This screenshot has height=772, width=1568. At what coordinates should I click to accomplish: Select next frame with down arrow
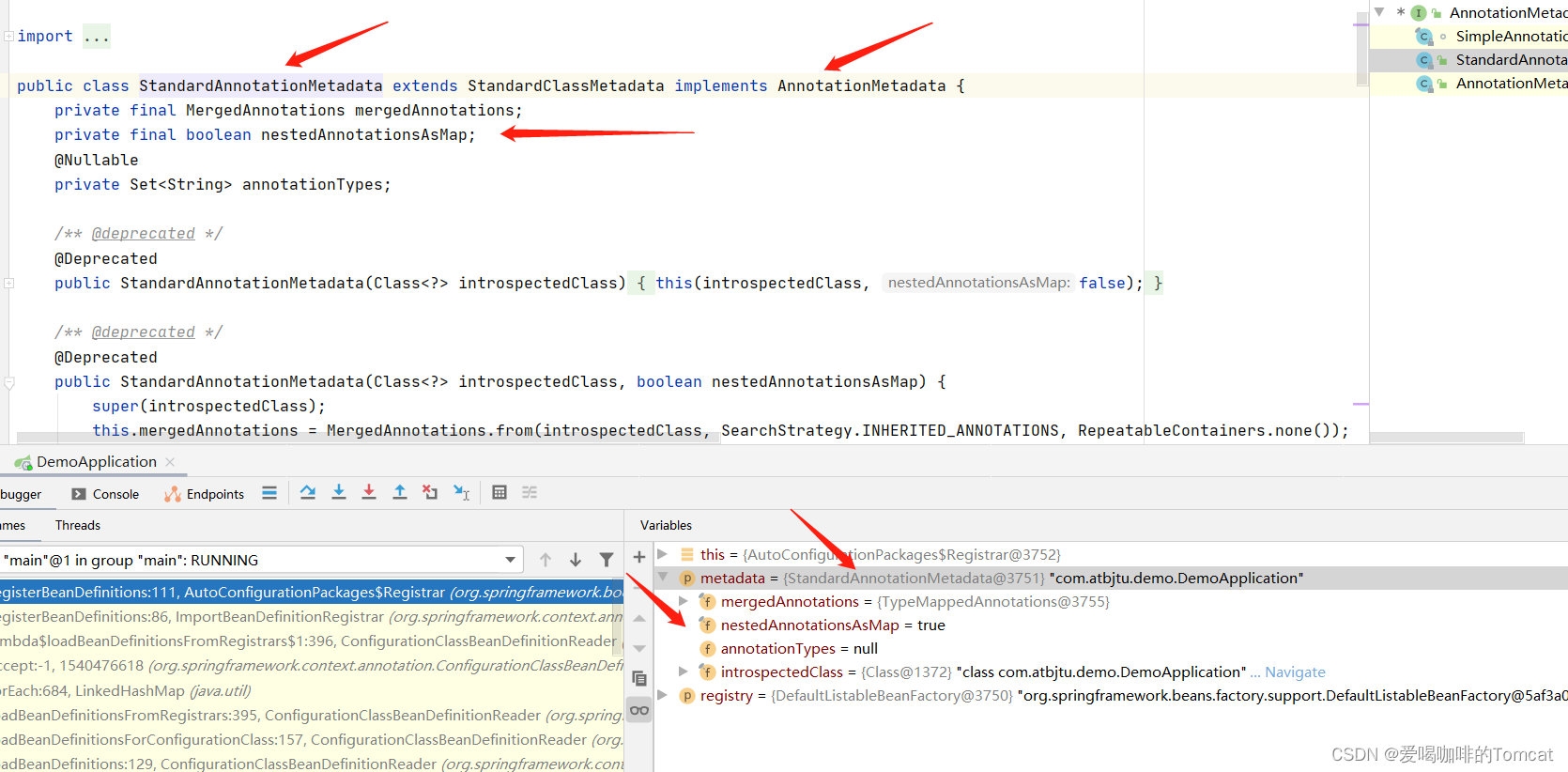[x=576, y=560]
